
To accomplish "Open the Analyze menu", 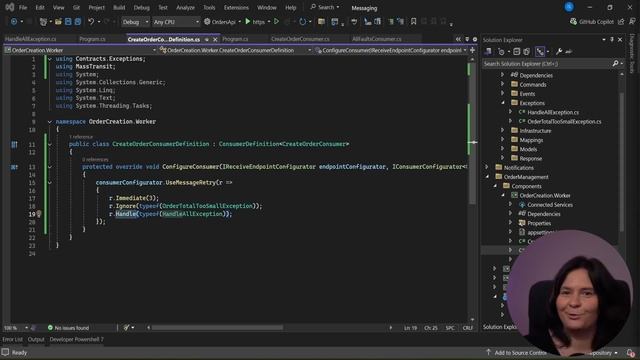I will pos(185,7).
